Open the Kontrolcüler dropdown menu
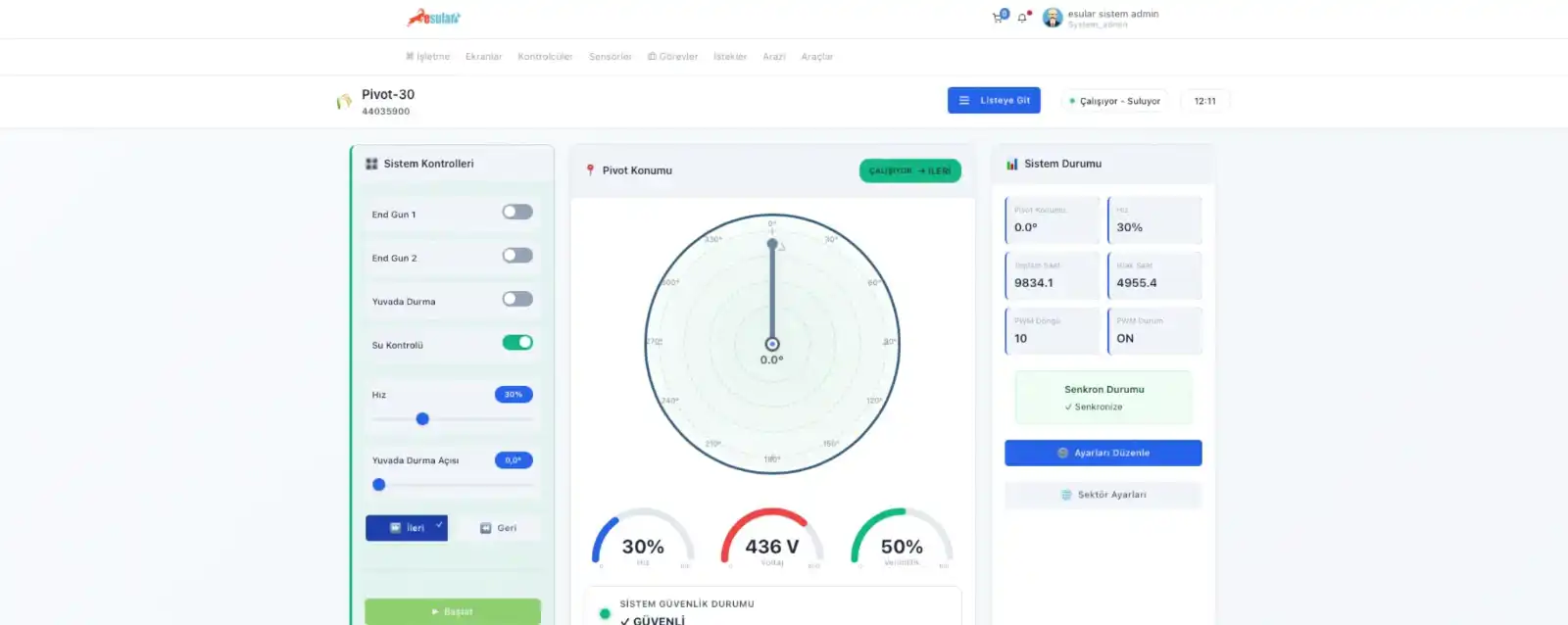The width and height of the screenshot is (1568, 625). click(545, 57)
